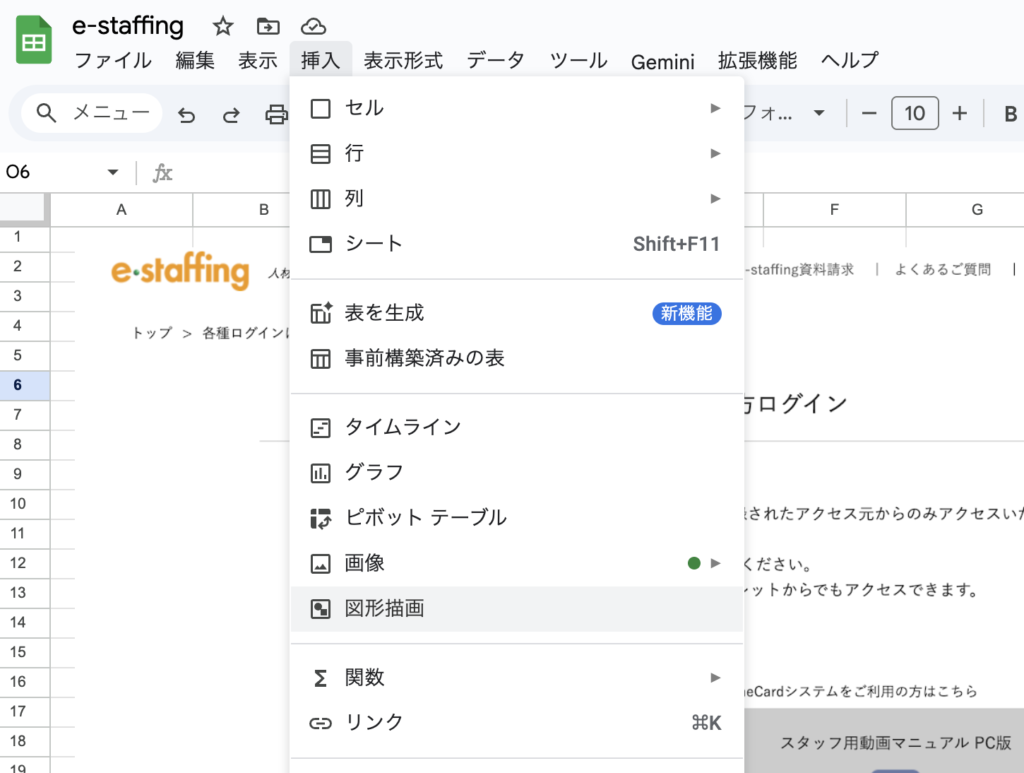
Task: Decrease font size with minus button
Action: point(868,113)
